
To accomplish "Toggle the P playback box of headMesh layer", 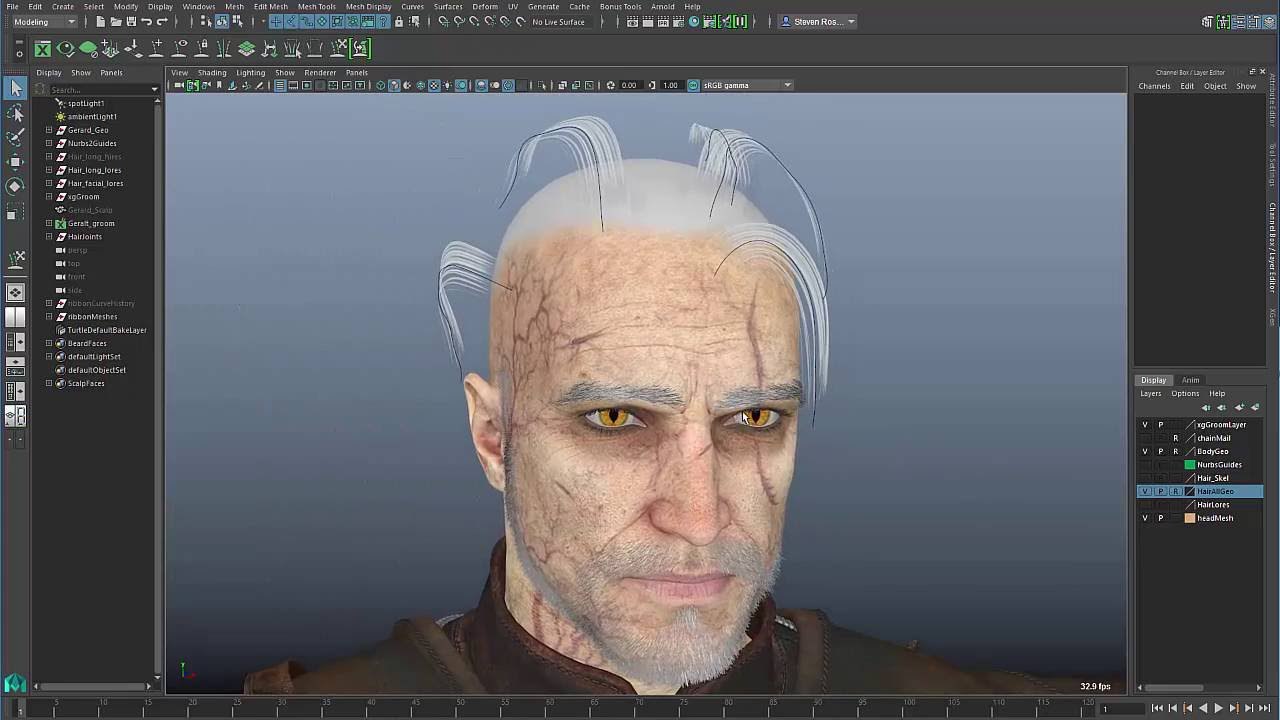I will 1160,518.
